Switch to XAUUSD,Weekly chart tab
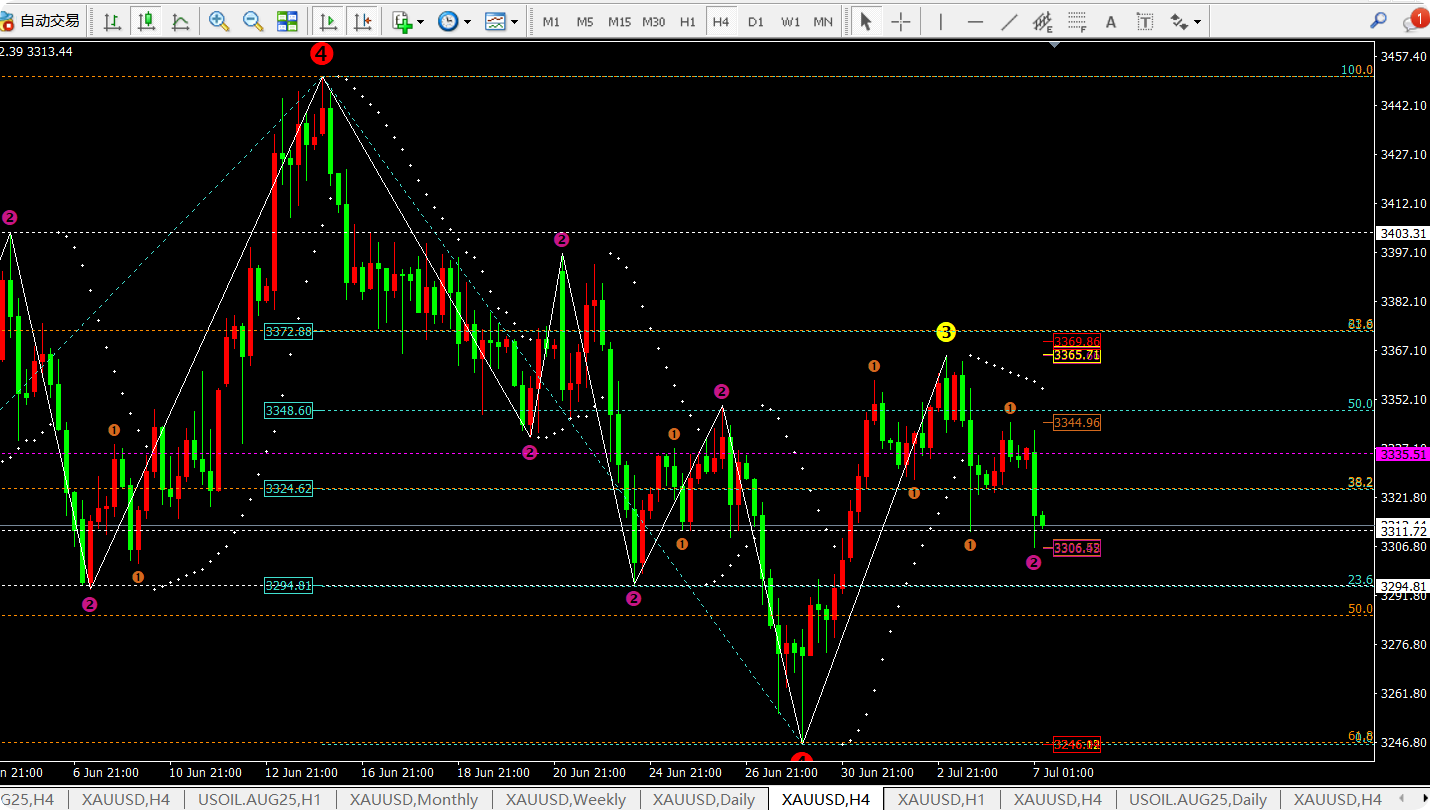Viewport: 1430px width, 810px height. (566, 799)
